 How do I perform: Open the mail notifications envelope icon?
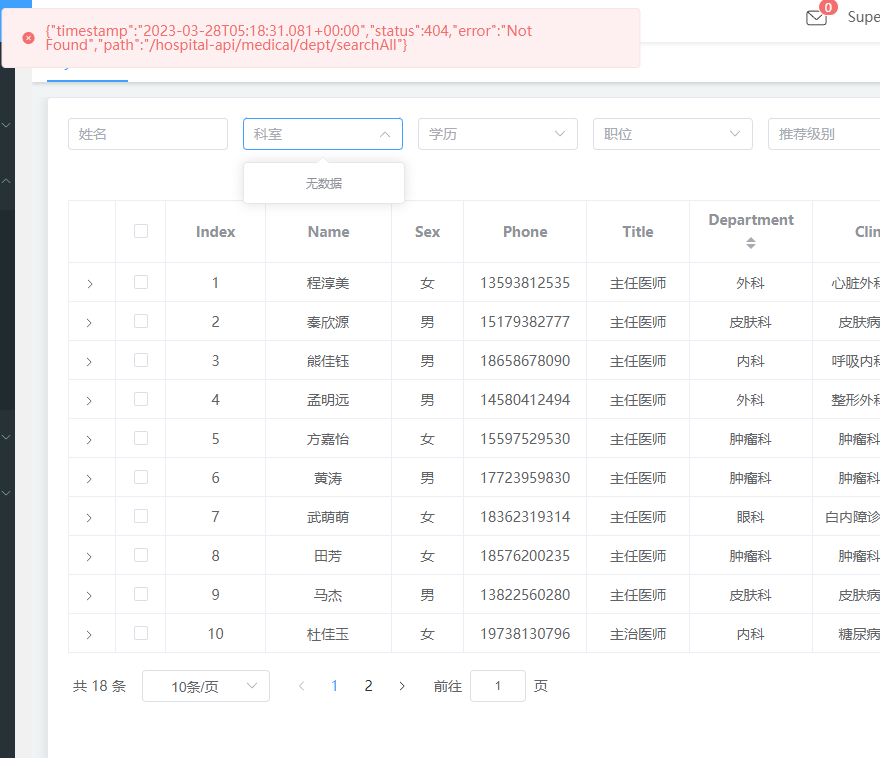coord(816,18)
